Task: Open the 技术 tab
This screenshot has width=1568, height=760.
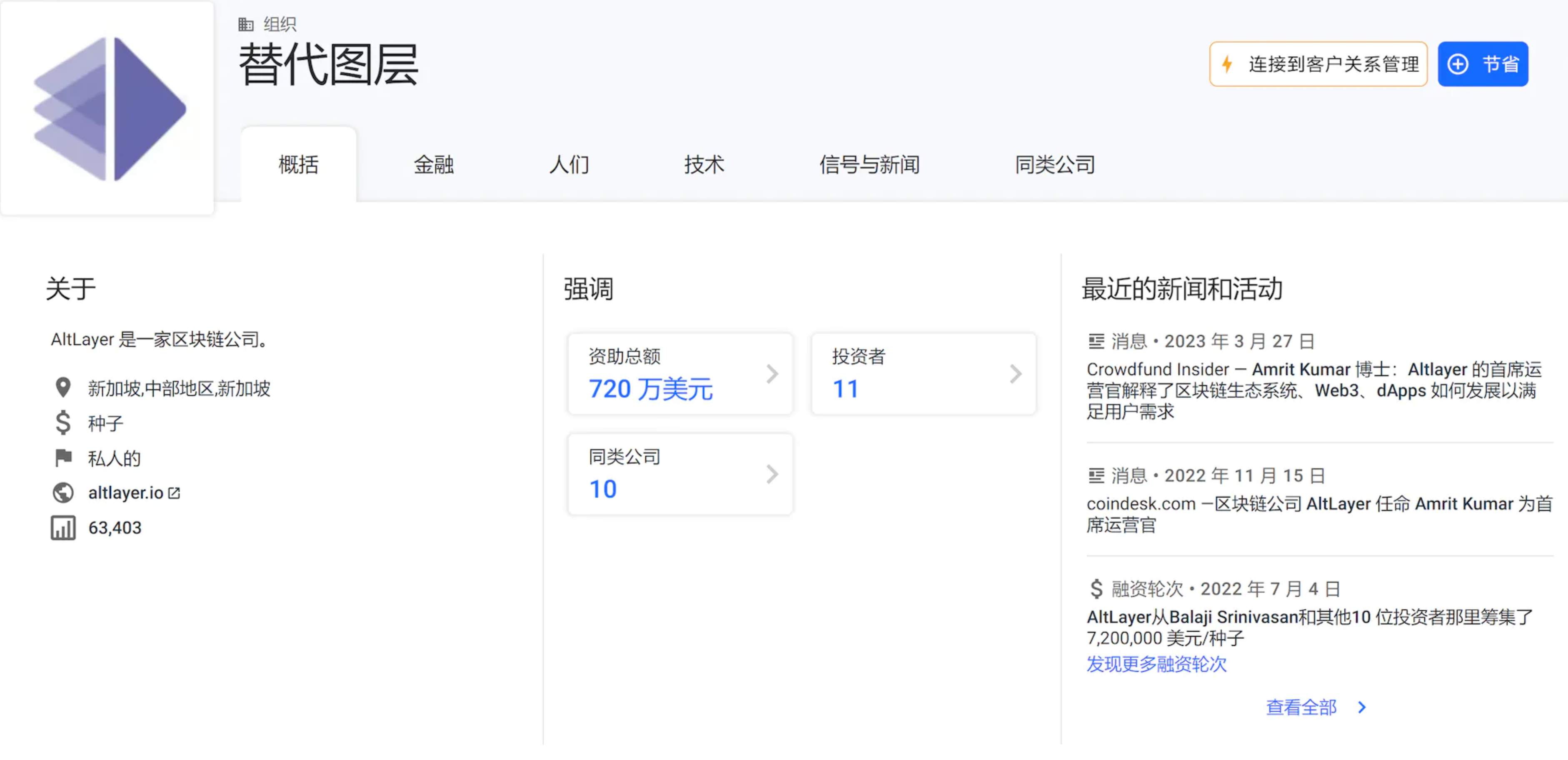Action: click(x=704, y=165)
